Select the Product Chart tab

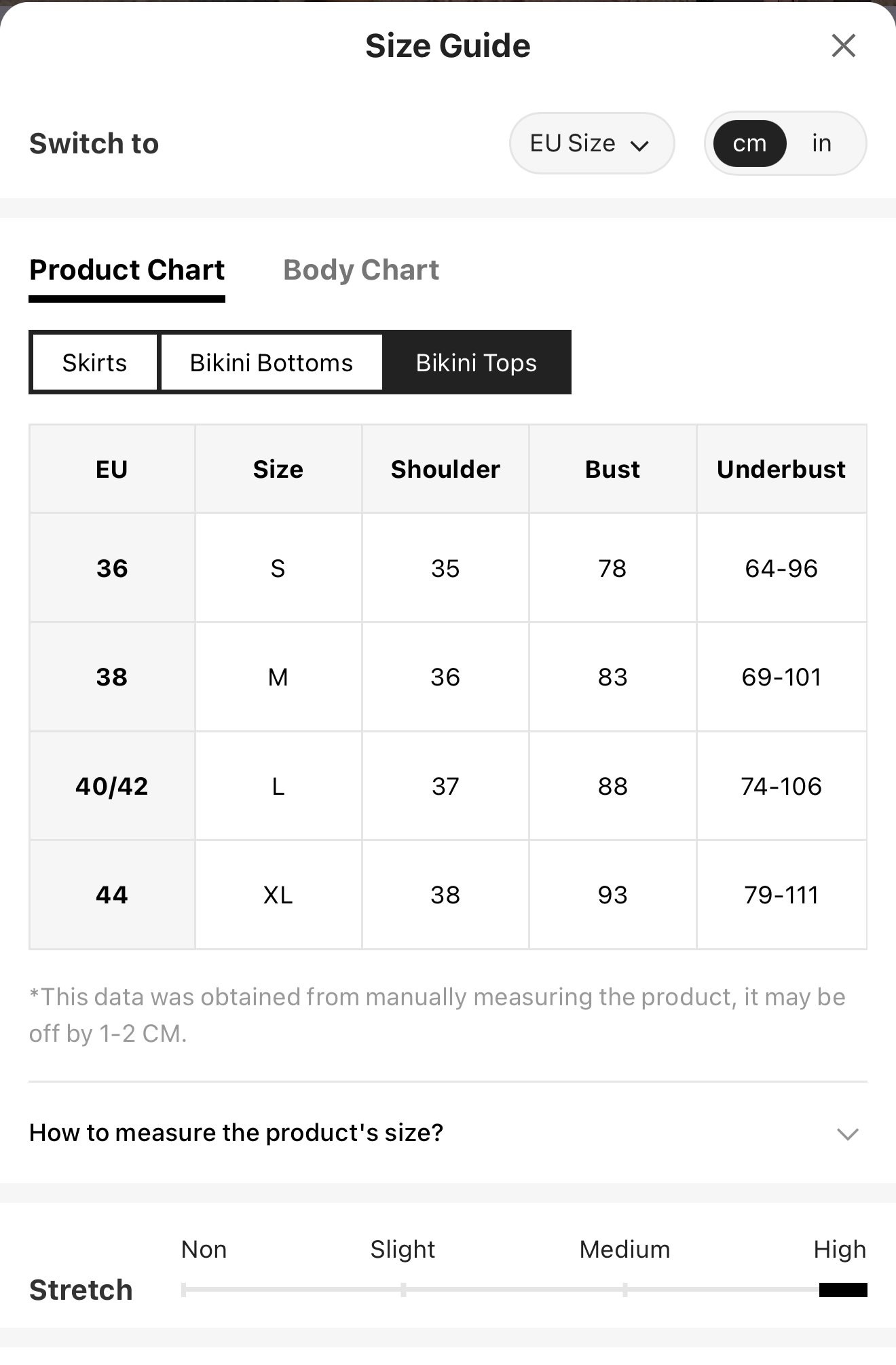127,269
